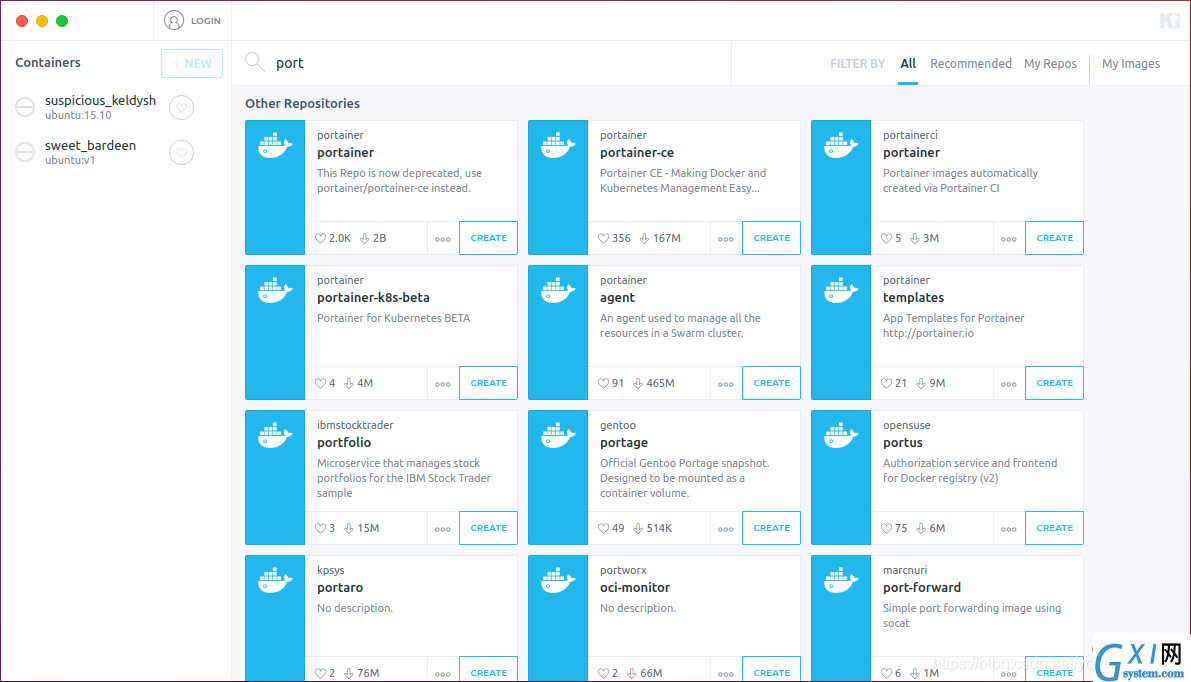This screenshot has height=682, width=1191.
Task: Click suspicious_keldysh container status icon
Action: [25, 107]
